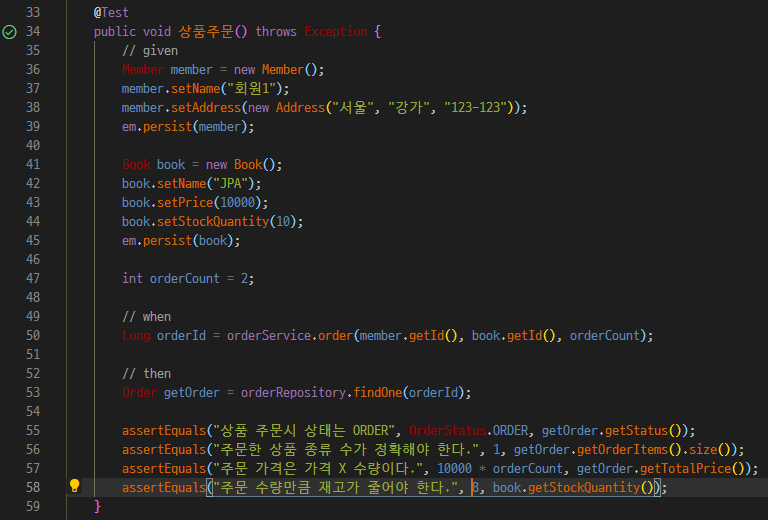Click the getStatus() call
The height and width of the screenshot is (520, 768).
(x=643, y=430)
